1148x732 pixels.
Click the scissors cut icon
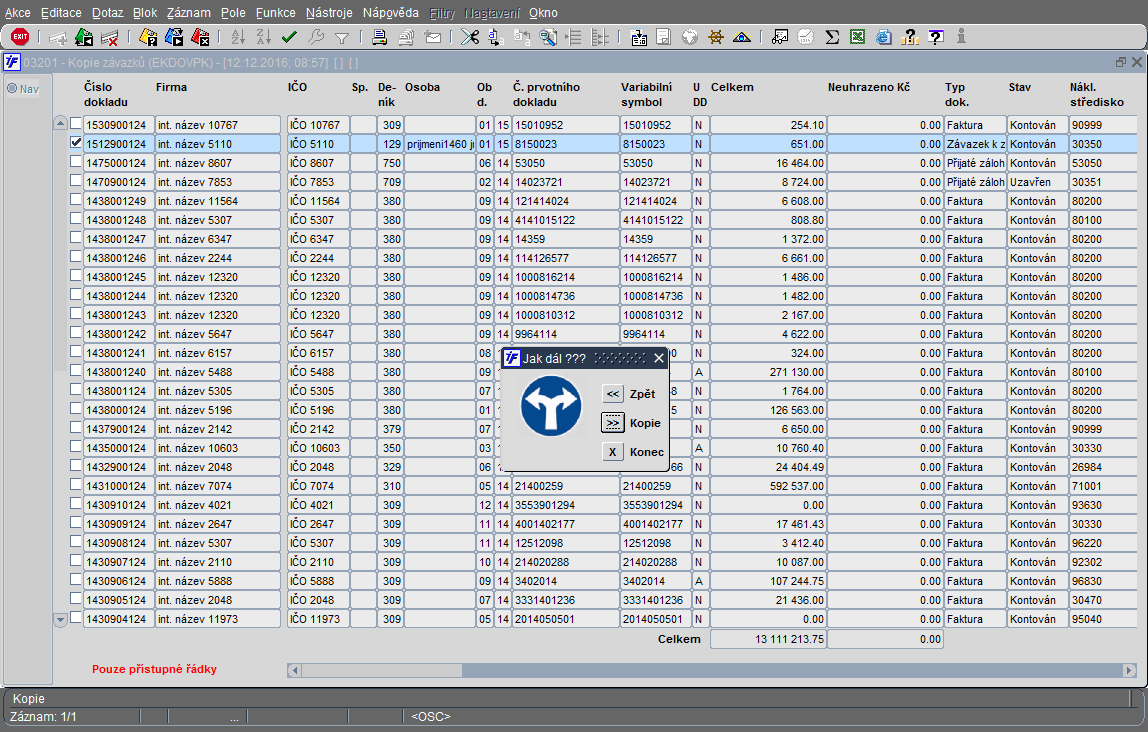pos(469,37)
